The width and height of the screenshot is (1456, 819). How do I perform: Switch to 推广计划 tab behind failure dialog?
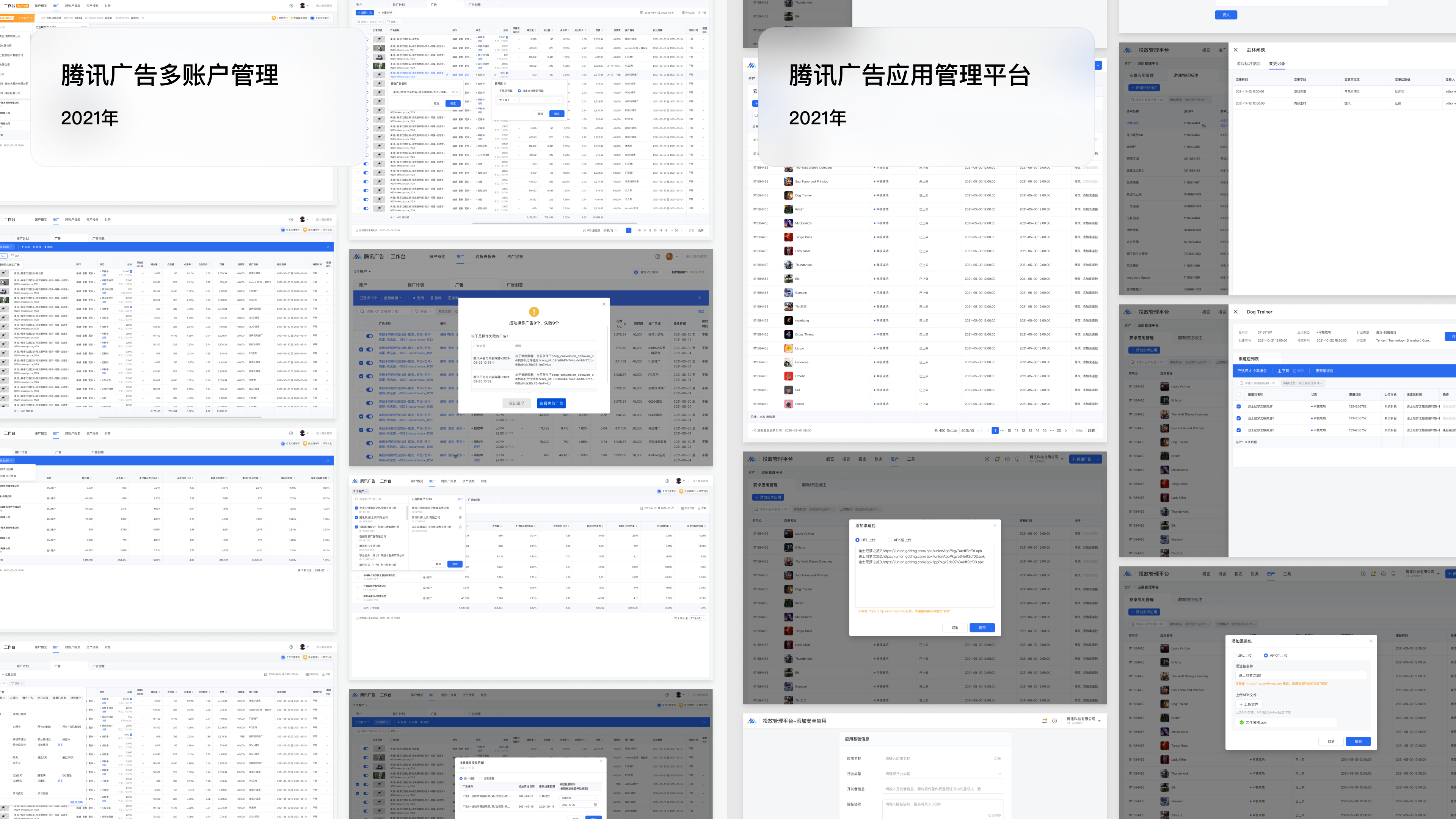416,285
